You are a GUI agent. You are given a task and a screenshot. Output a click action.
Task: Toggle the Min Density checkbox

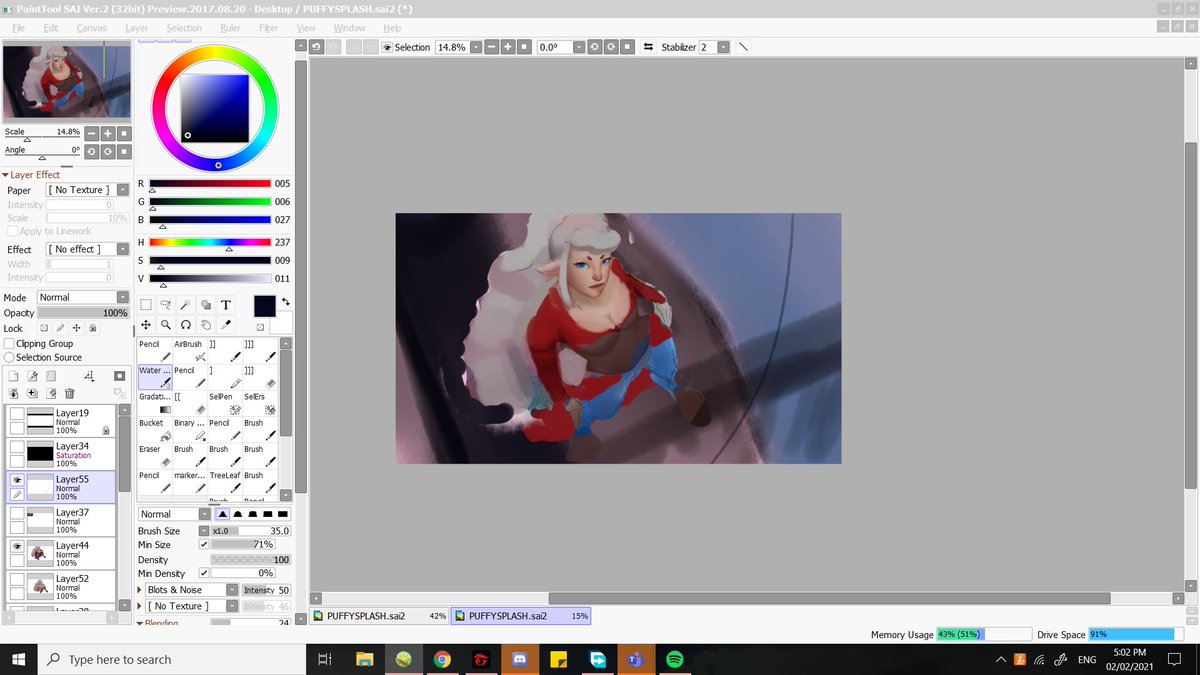click(x=204, y=574)
